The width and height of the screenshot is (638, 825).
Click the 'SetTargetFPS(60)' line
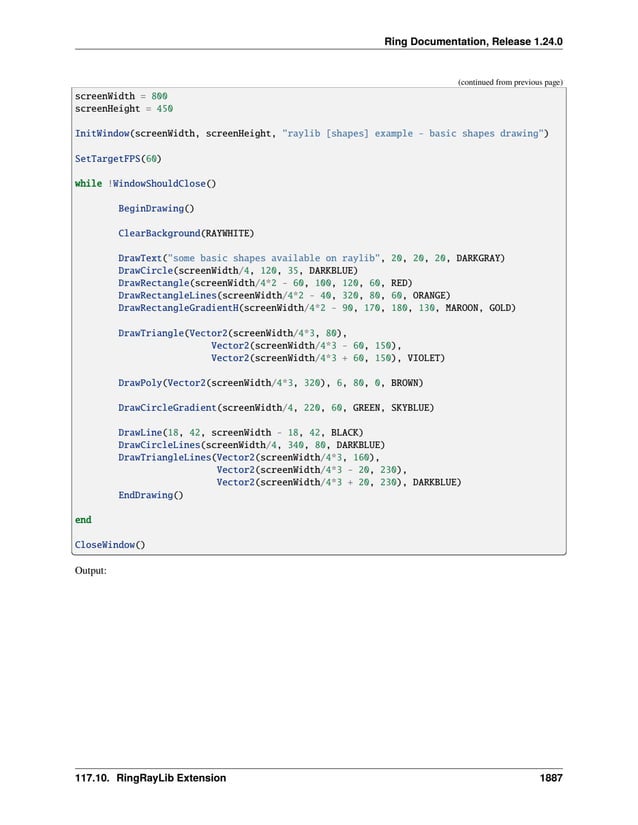click(118, 158)
